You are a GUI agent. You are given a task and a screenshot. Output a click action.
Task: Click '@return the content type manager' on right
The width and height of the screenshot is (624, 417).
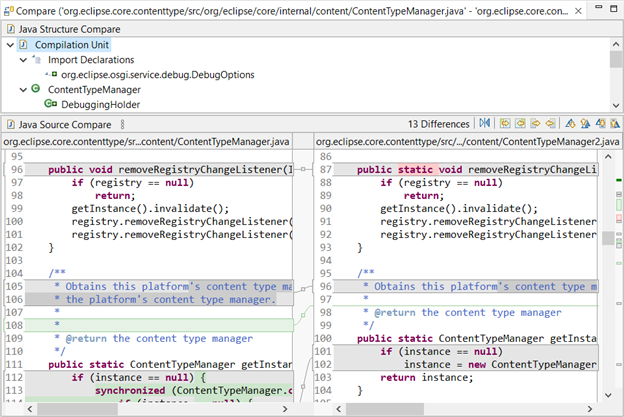[x=468, y=312]
